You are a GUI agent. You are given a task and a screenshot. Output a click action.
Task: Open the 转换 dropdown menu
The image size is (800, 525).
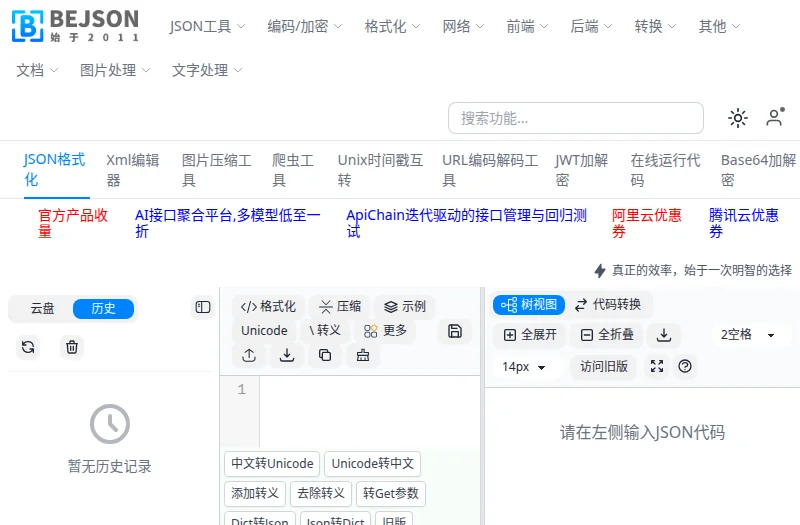click(x=655, y=26)
